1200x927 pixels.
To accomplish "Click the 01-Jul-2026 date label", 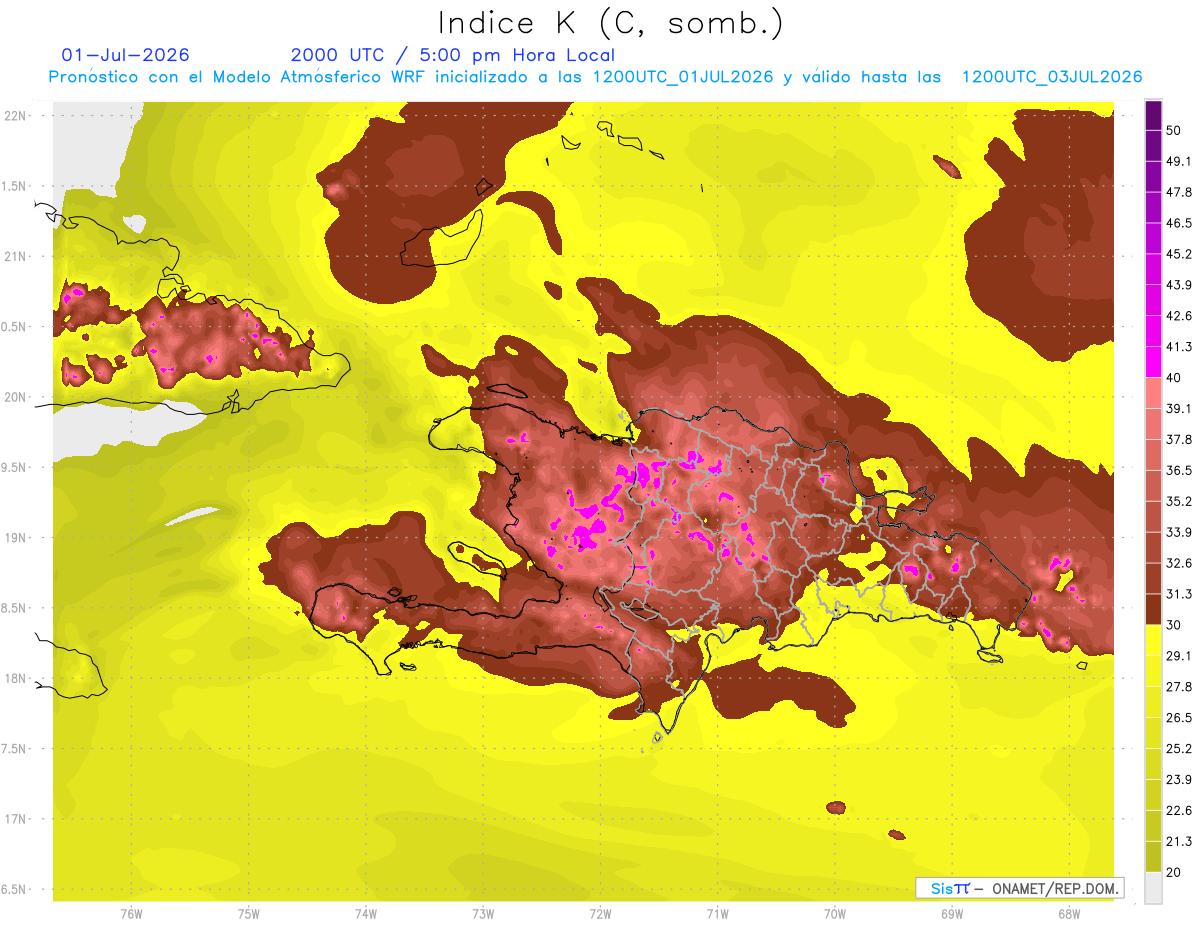I will point(125,55).
